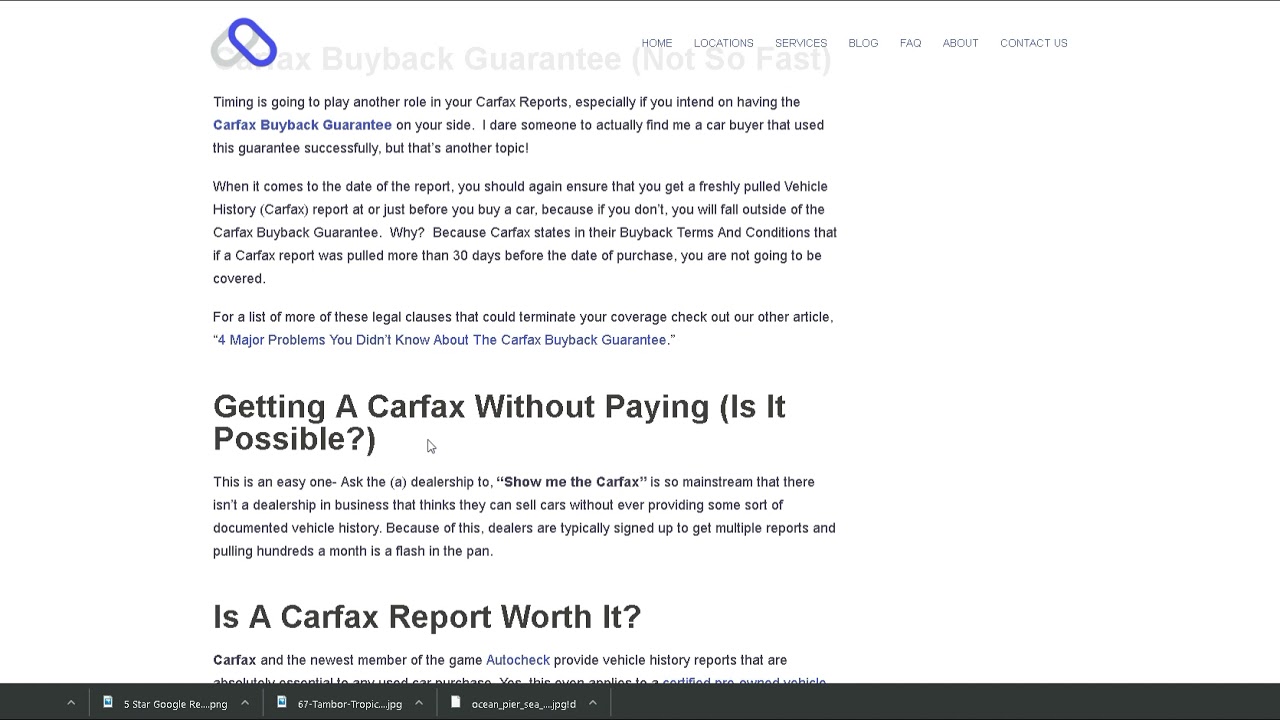Open the ocean_pier_sea download item
Screen dimensions: 1280x720
pyautogui.click(x=524, y=704)
